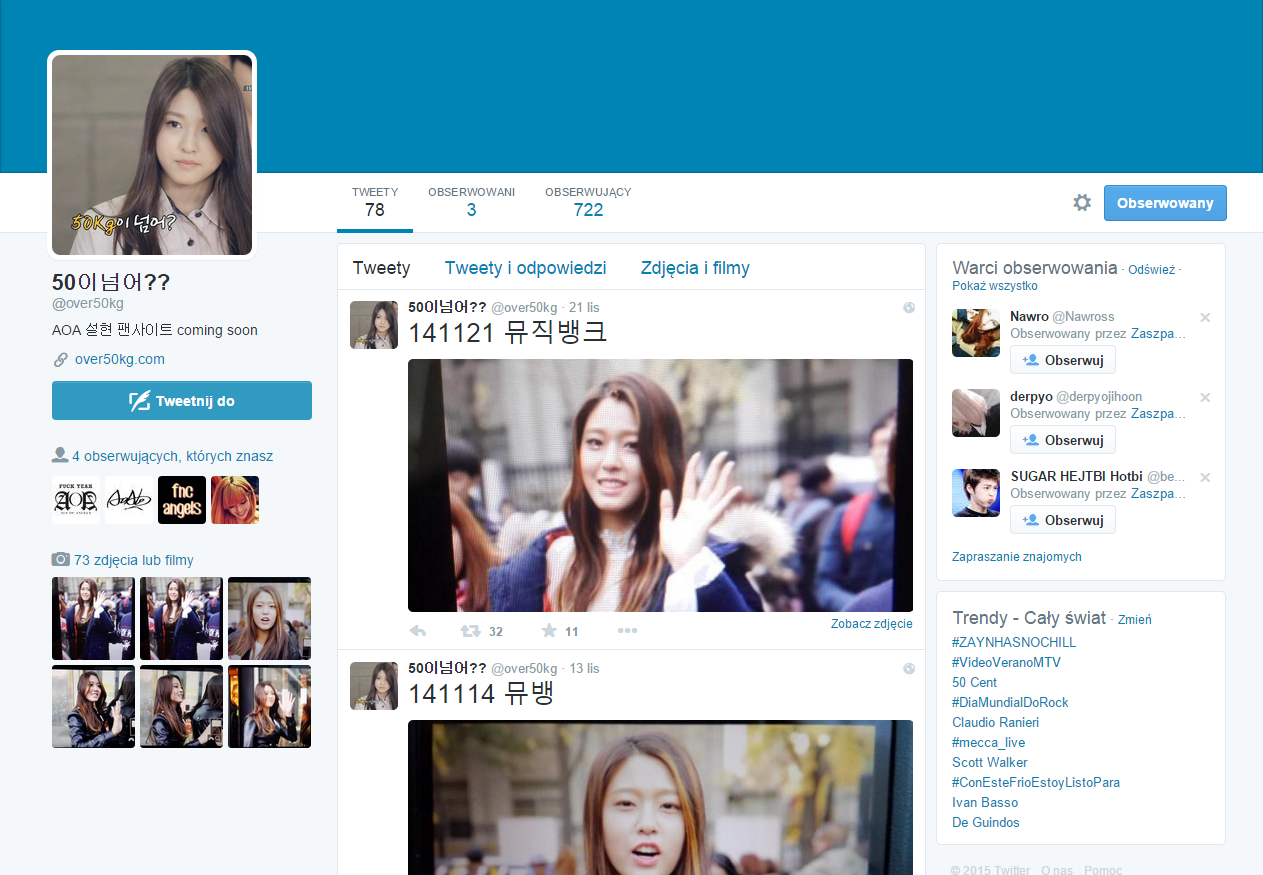Visit the over50kg.com link
The height and width of the screenshot is (875, 1263).
(x=120, y=359)
